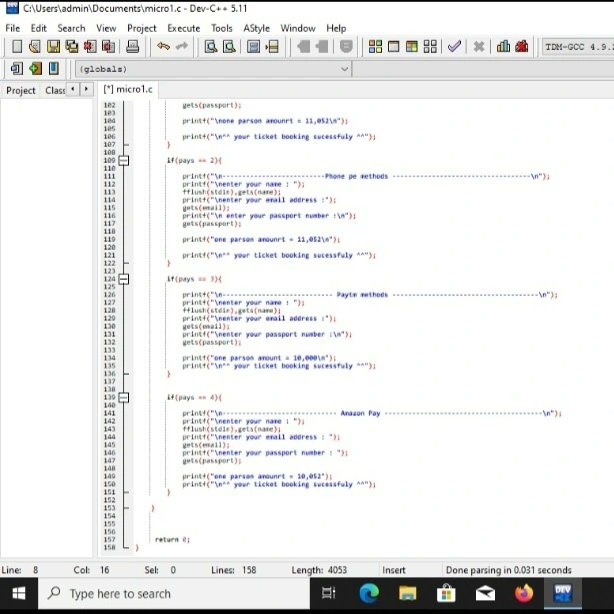Open the AStyle menu
The image size is (614, 614).
[x=256, y=28]
